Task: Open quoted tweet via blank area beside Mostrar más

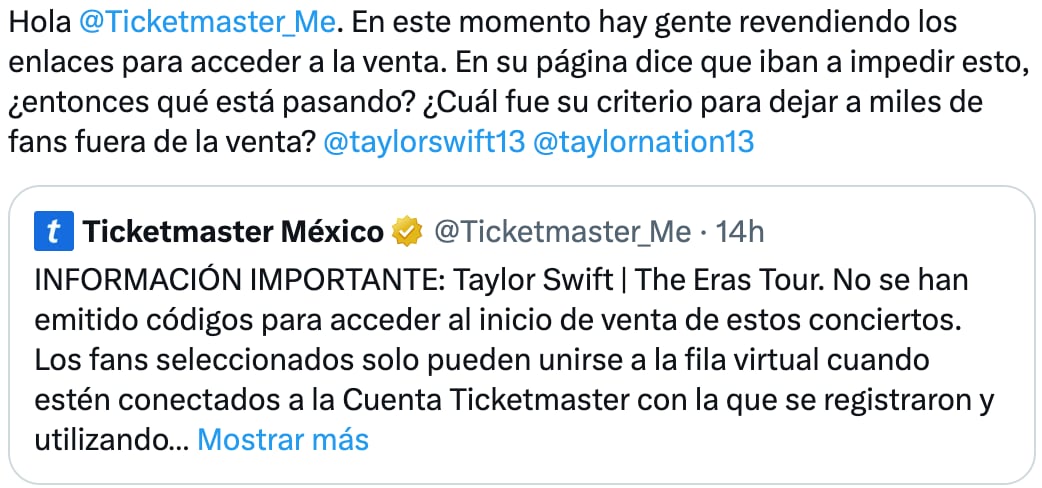Action: tap(700, 439)
